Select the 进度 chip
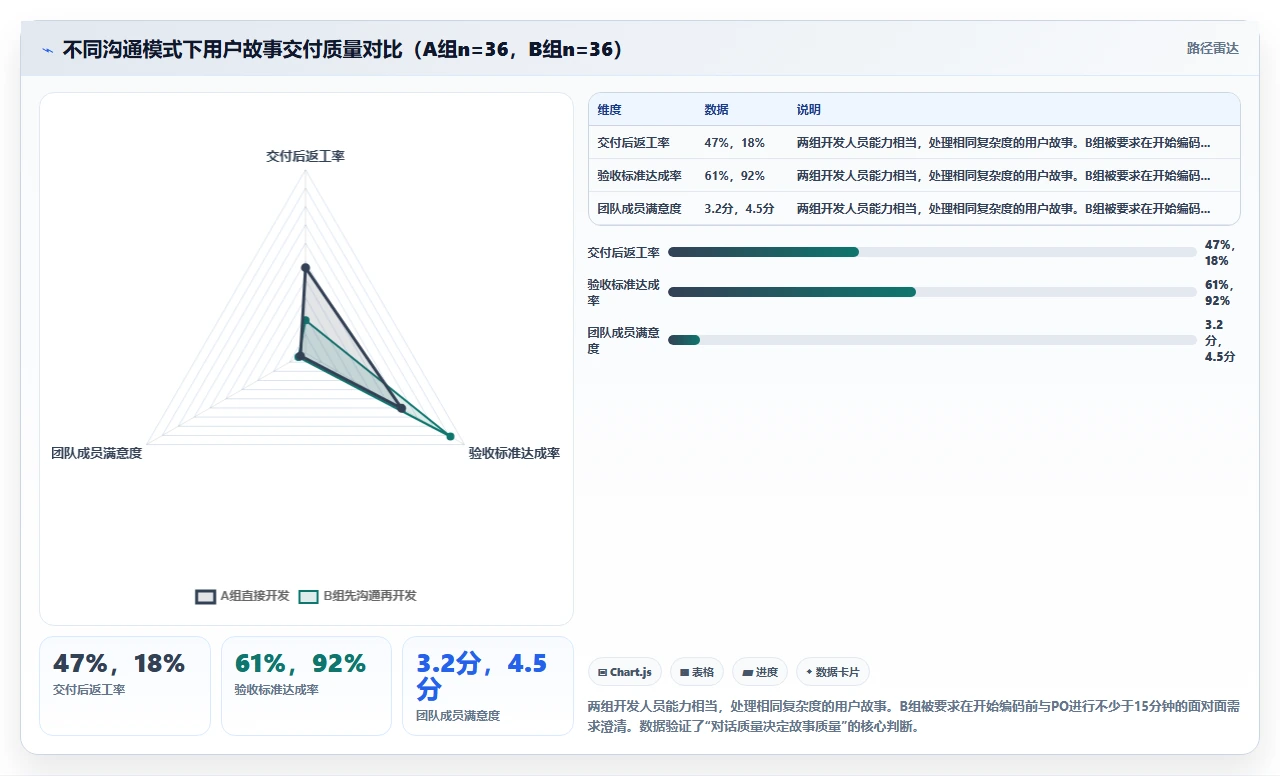1280x776 pixels. point(760,672)
